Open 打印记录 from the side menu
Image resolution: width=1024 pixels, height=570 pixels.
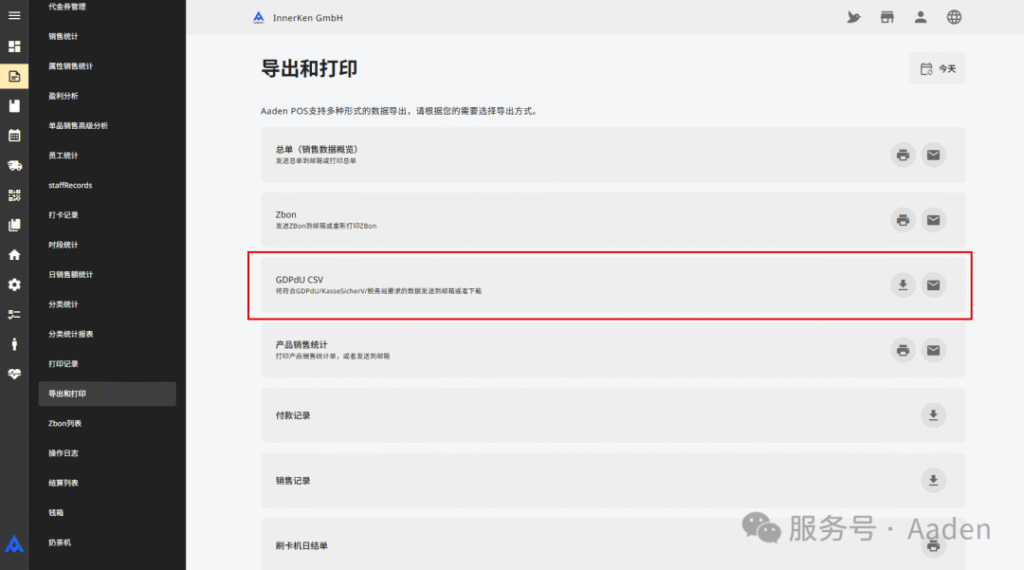click(x=63, y=363)
